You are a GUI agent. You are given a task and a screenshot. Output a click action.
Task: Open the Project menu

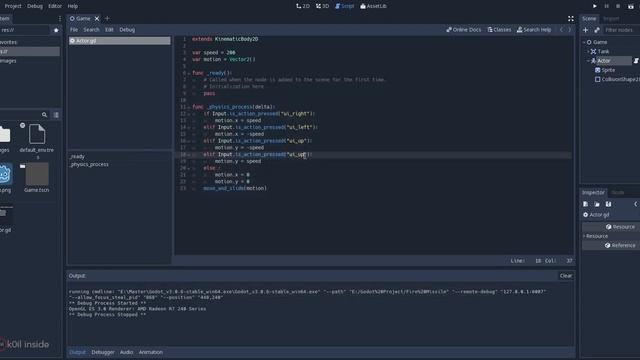click(13, 6)
